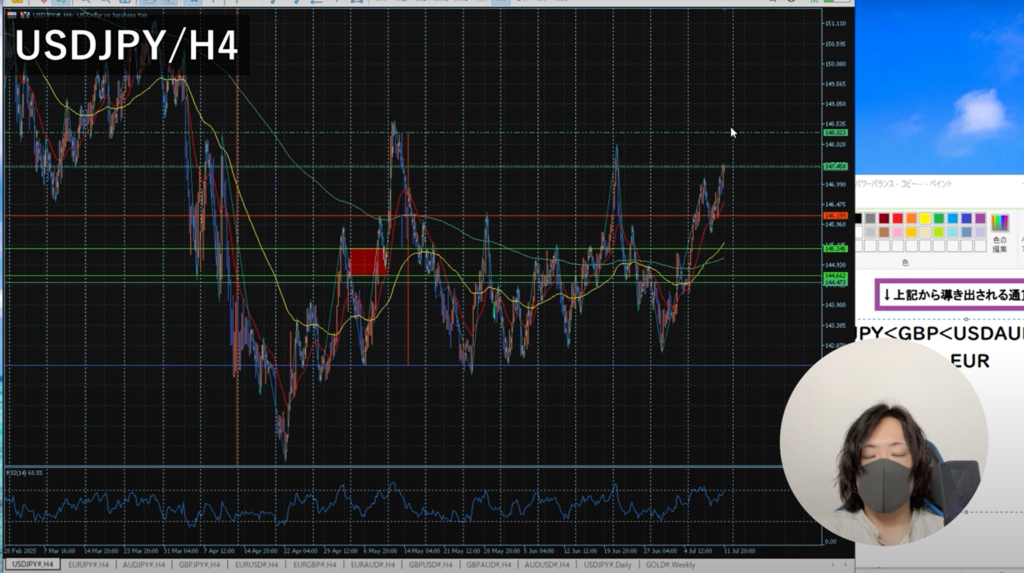Click the red rectangle object on chart

coord(368,261)
